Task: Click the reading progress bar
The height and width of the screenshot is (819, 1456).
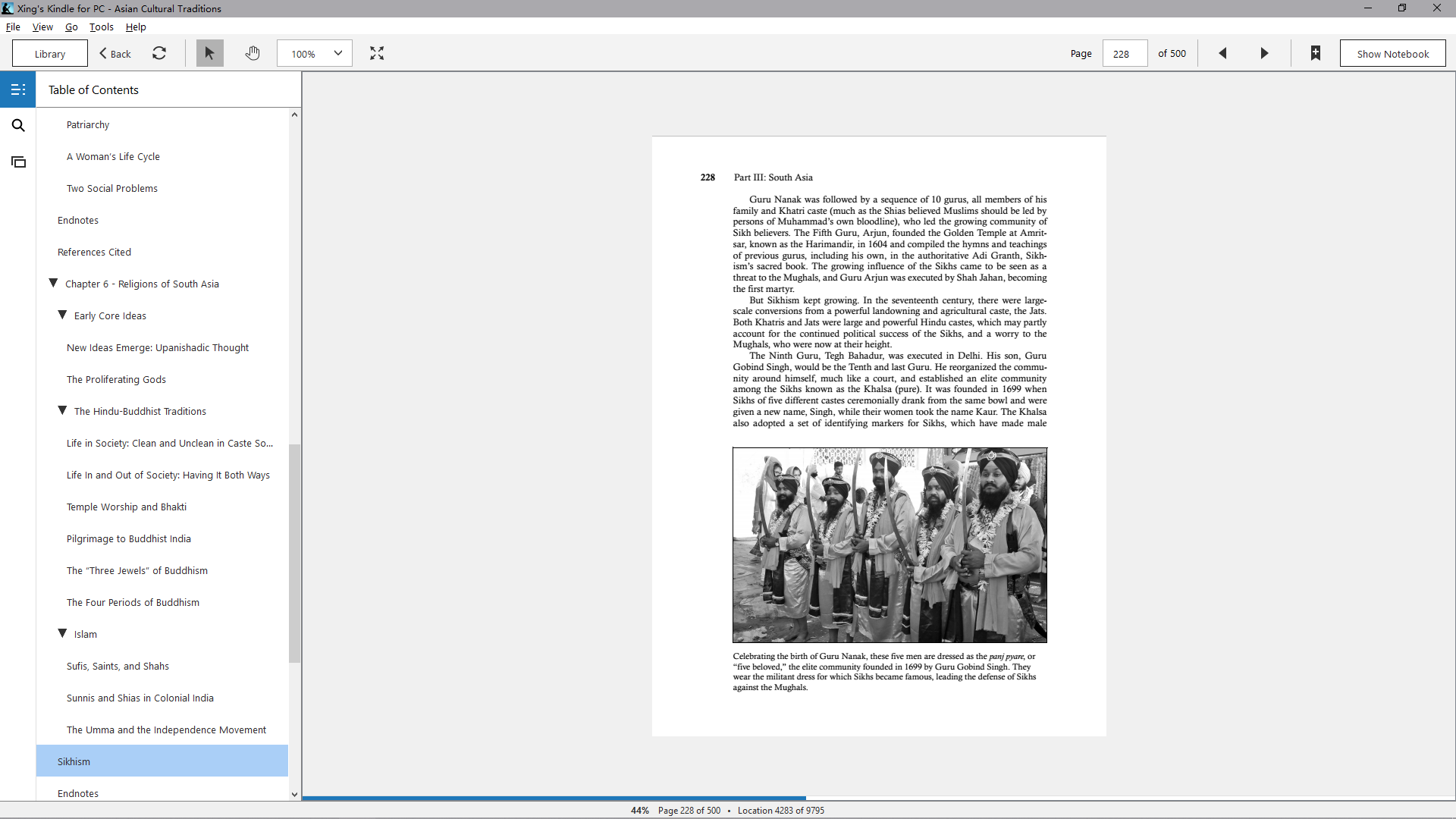Action: click(878, 798)
